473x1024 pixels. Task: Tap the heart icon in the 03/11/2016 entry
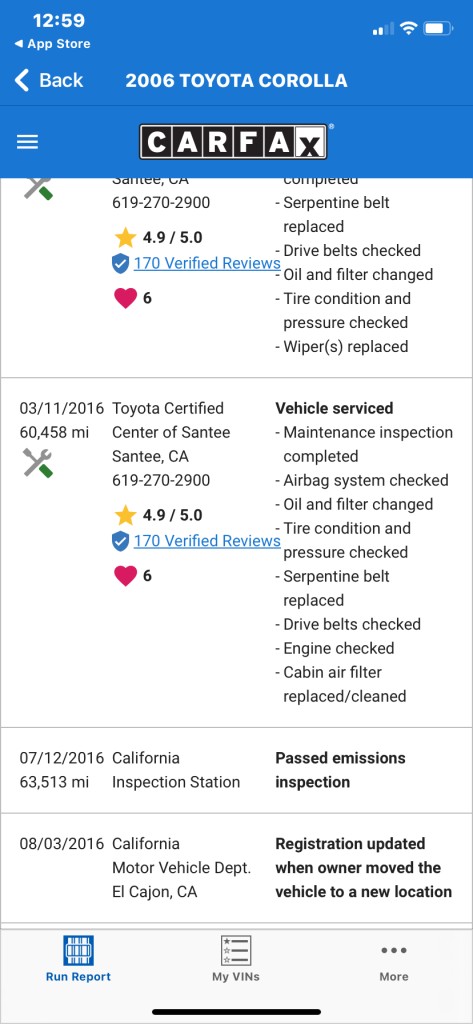(125, 576)
